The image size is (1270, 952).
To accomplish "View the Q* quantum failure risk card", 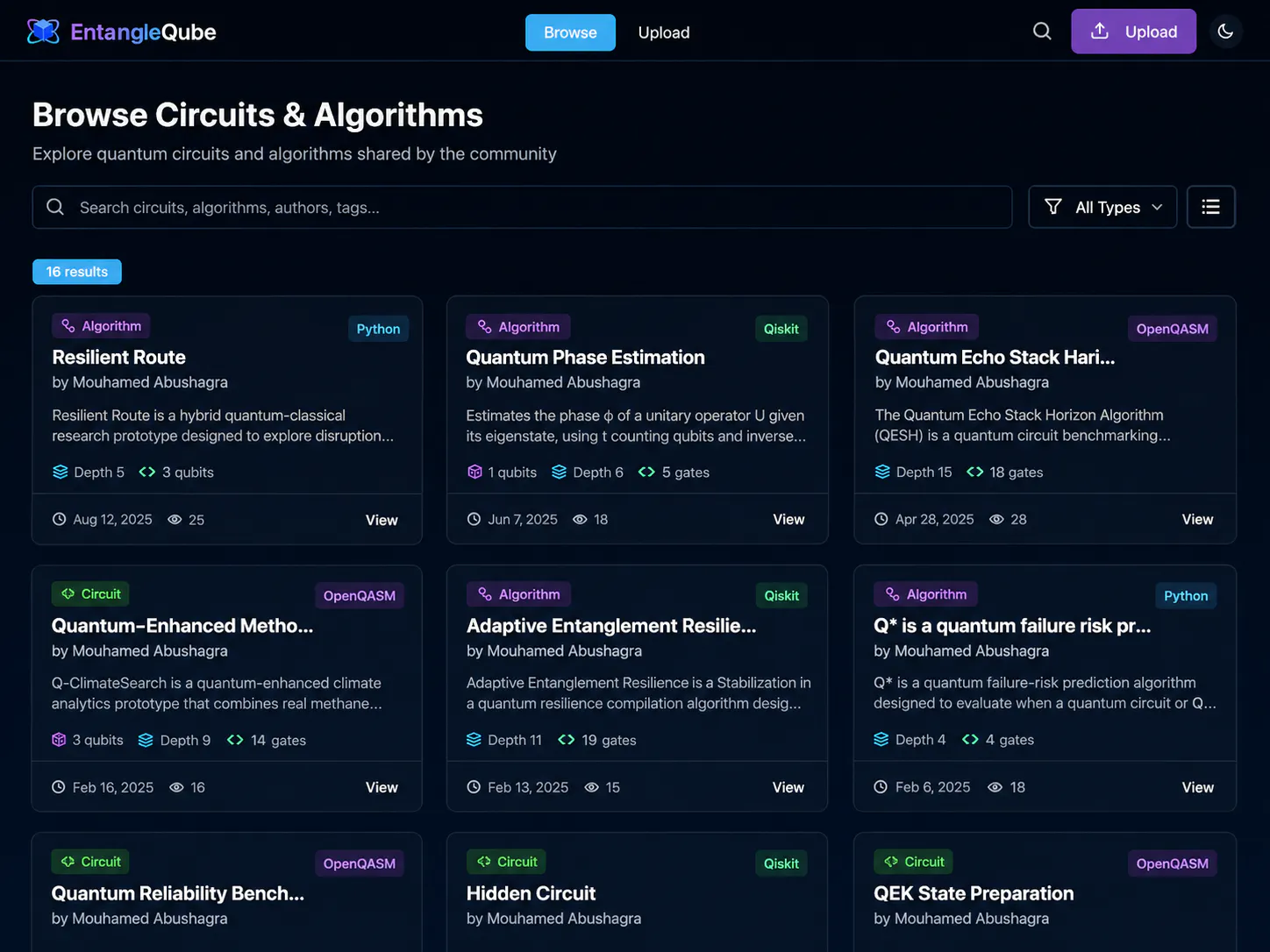I will pyautogui.click(x=1197, y=787).
